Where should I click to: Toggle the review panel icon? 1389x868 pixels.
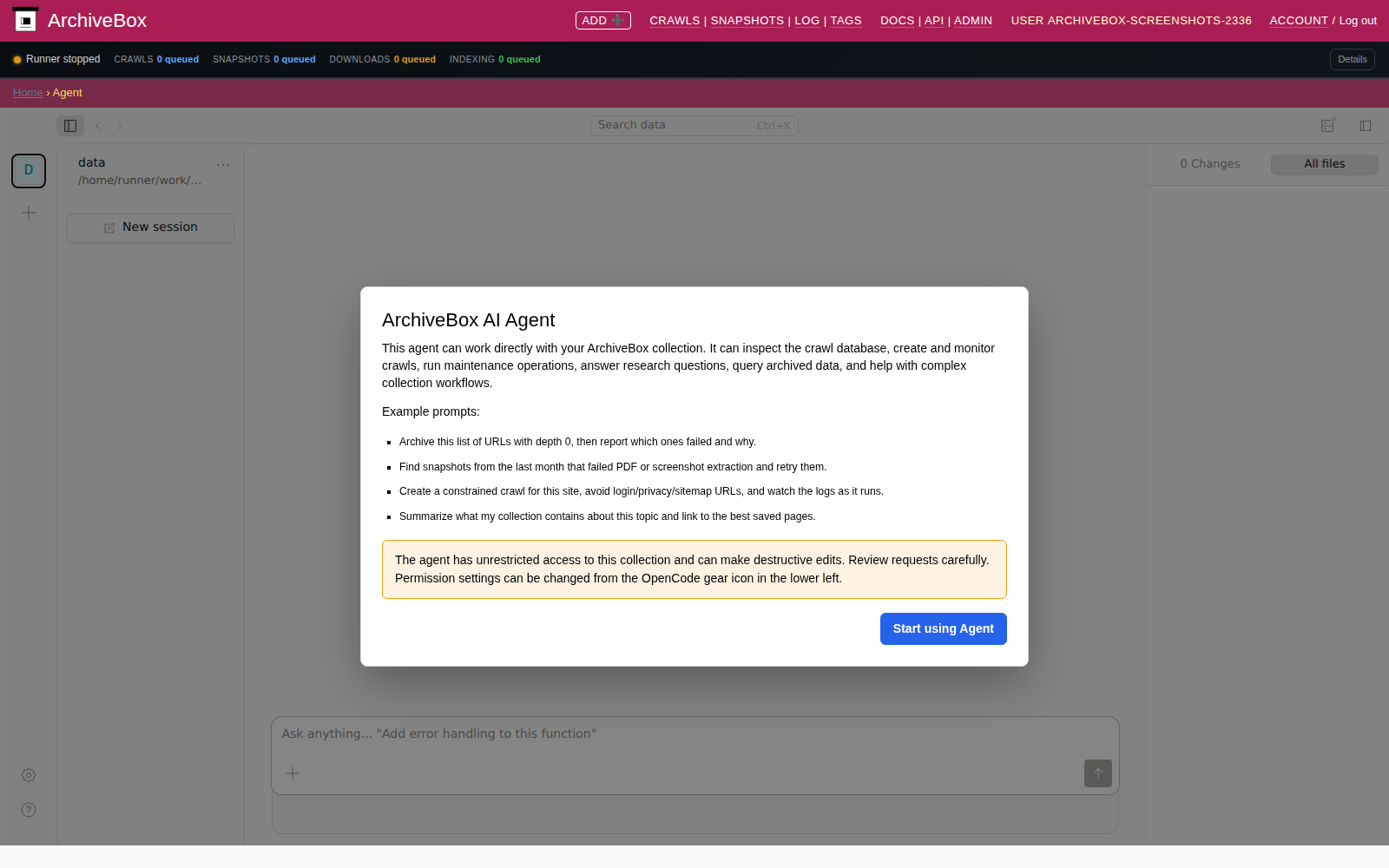click(x=1327, y=126)
